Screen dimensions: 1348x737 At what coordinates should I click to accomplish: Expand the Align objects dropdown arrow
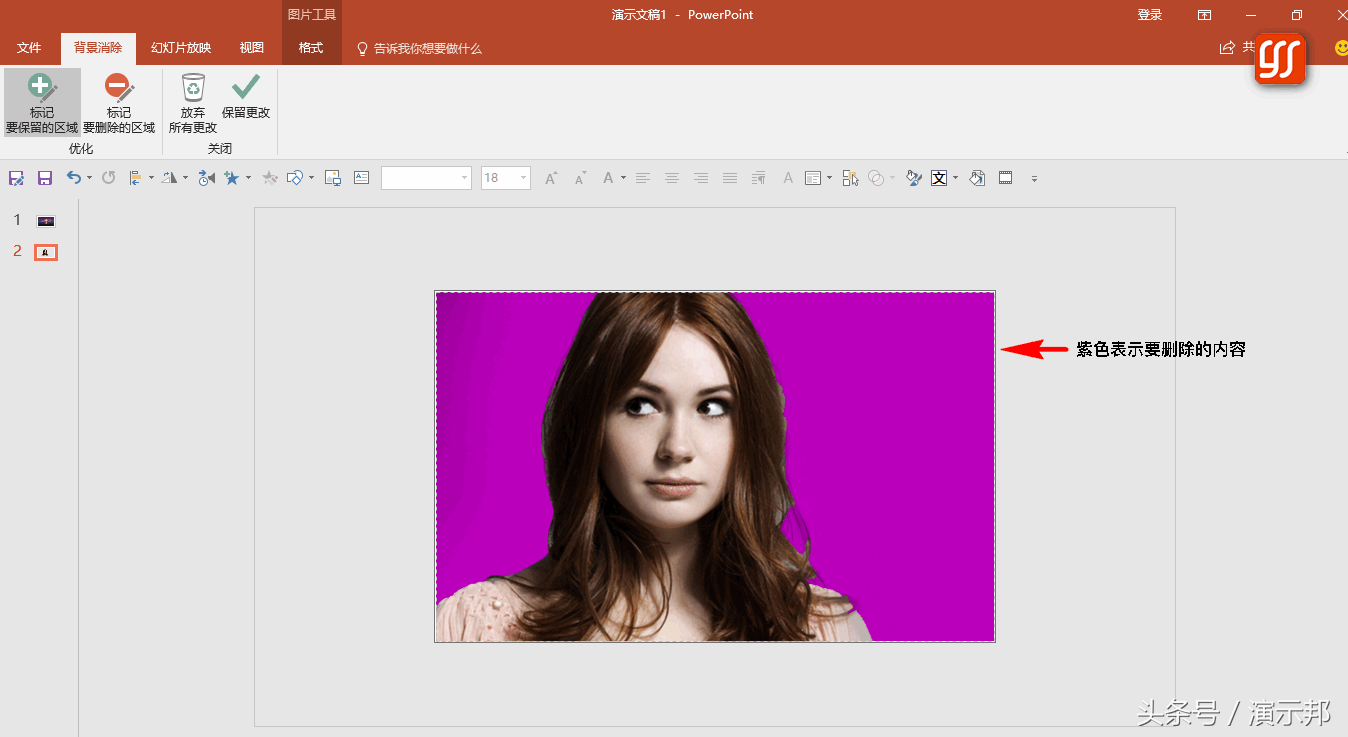[x=151, y=178]
